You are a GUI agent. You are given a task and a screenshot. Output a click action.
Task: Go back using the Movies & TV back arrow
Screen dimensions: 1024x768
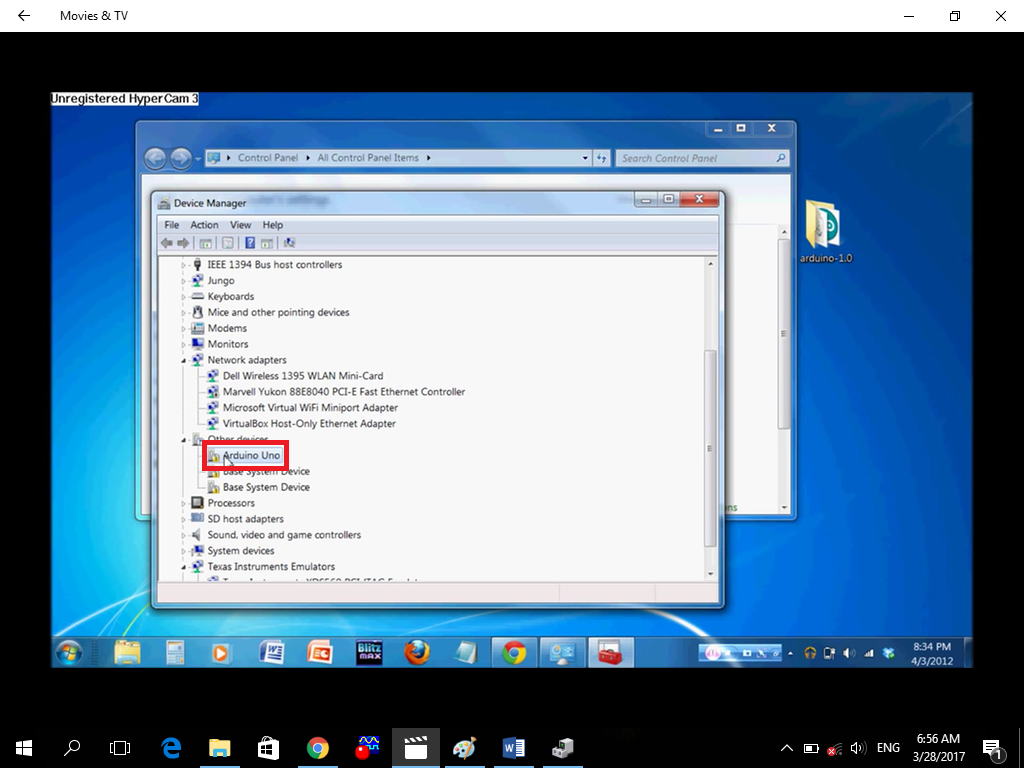24,16
